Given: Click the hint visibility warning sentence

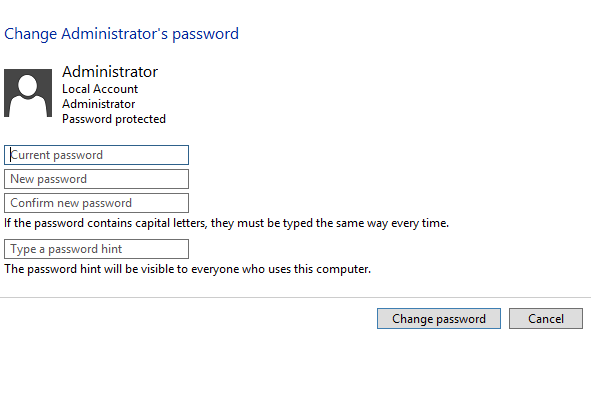Looking at the screenshot, I should [187, 269].
